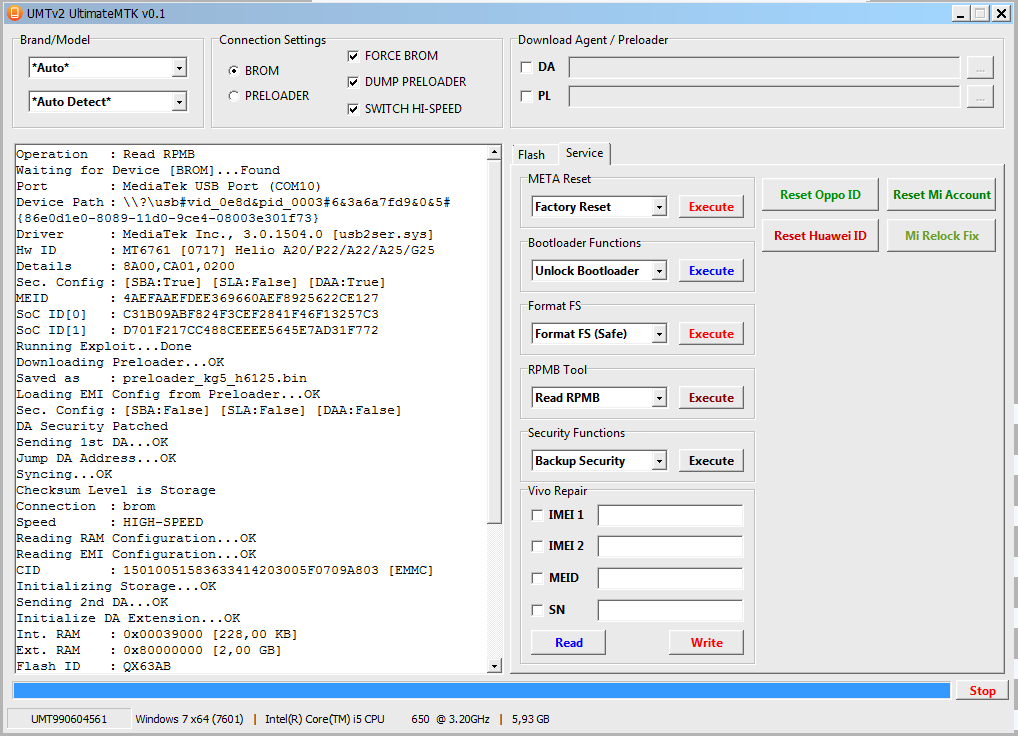
Task: Click the Reset Mi Account button
Action: click(941, 195)
